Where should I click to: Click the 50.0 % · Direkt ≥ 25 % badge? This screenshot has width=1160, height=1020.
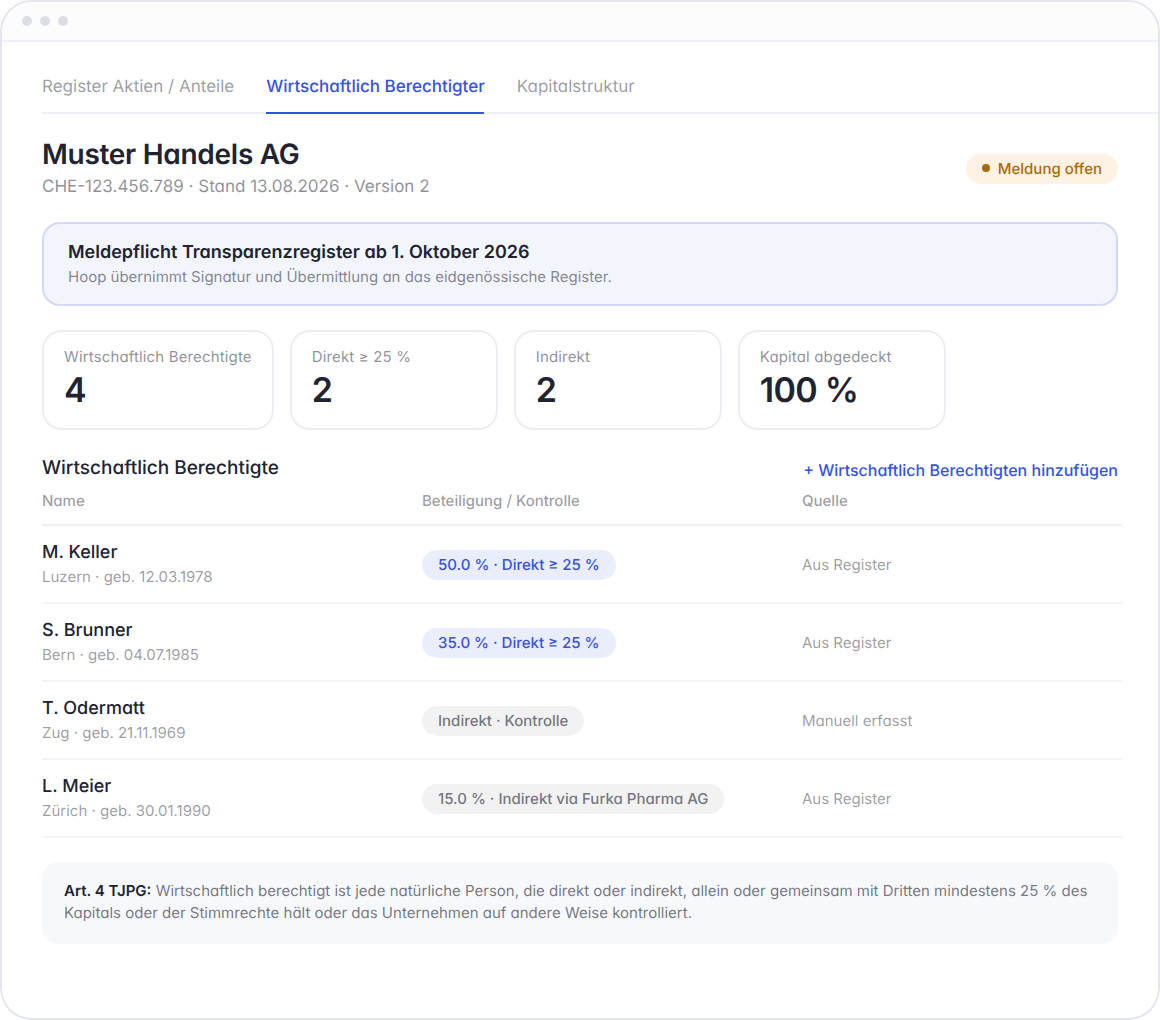click(x=519, y=564)
